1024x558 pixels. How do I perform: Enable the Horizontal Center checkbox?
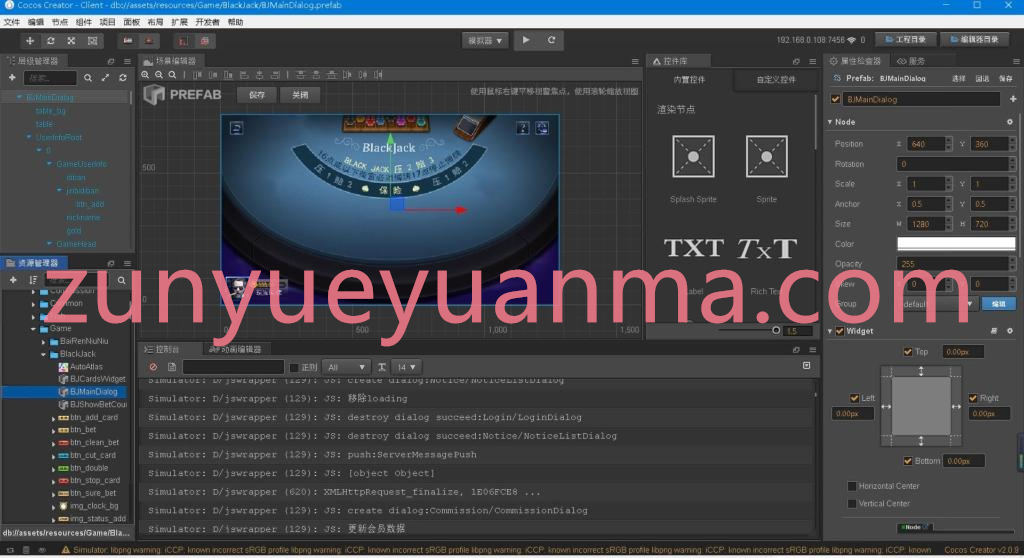pyautogui.click(x=852, y=486)
